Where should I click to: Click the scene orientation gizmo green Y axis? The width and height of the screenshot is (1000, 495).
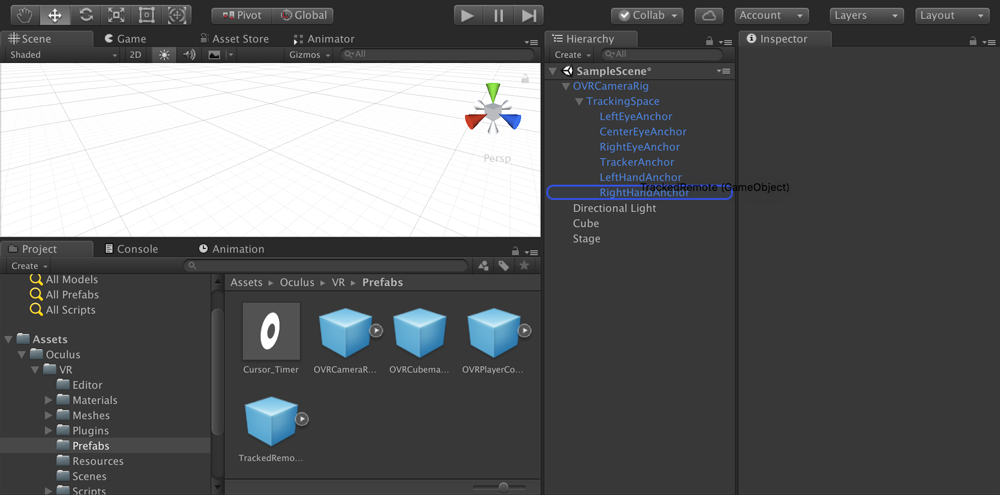point(492,91)
